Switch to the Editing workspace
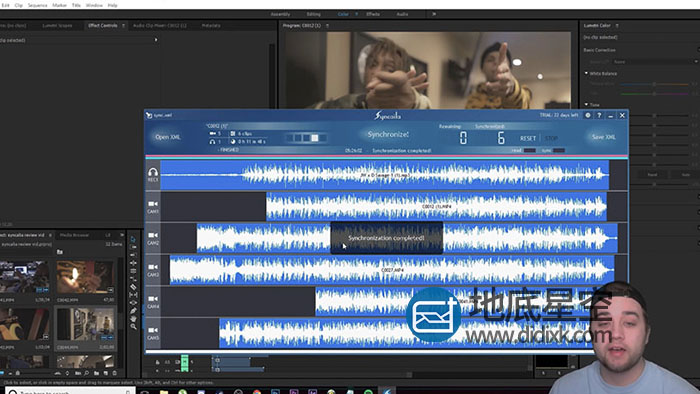Screen dimensions: 700x394 click(313, 14)
